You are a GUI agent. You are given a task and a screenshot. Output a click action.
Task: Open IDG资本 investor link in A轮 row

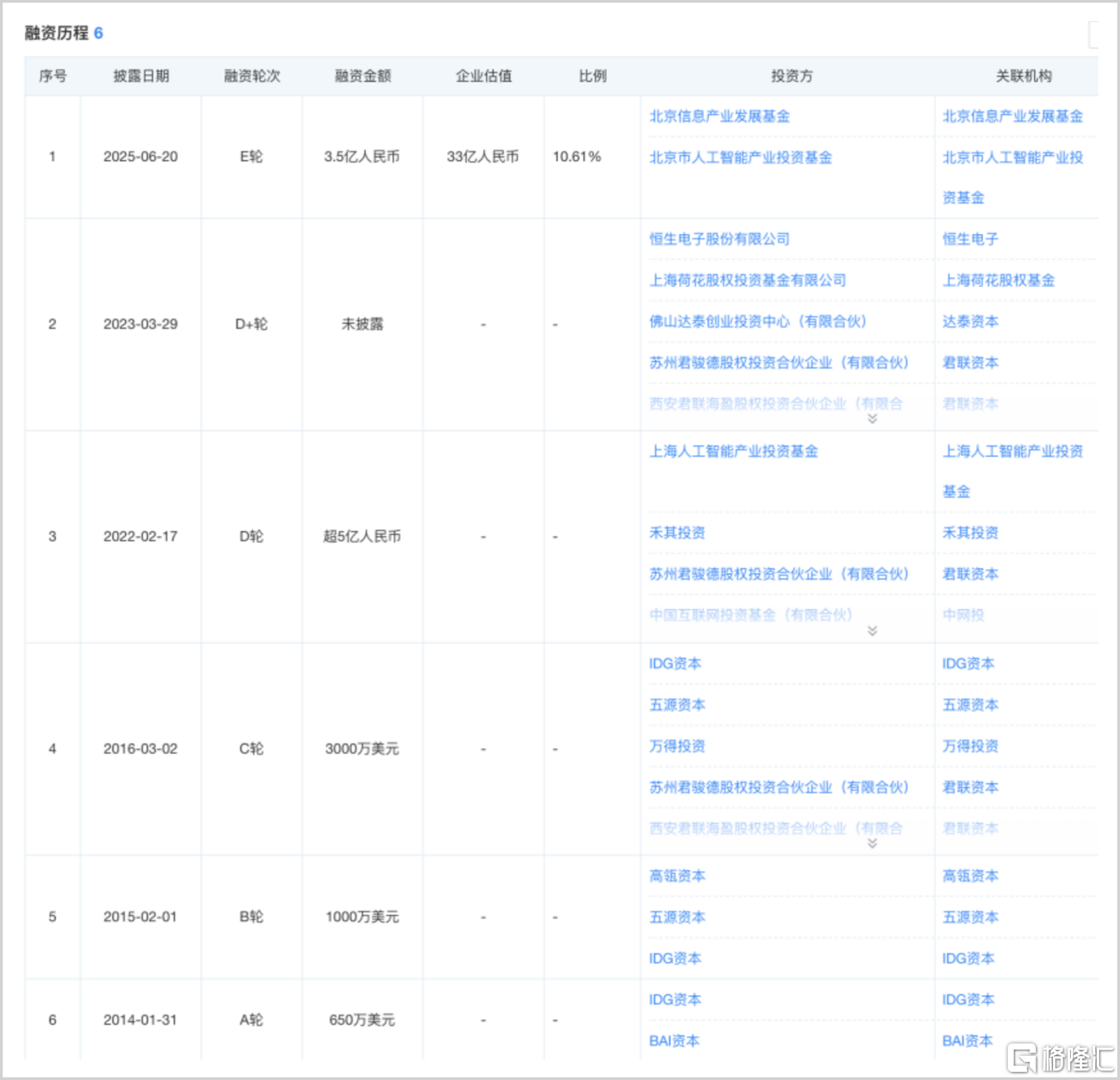coord(675,1000)
